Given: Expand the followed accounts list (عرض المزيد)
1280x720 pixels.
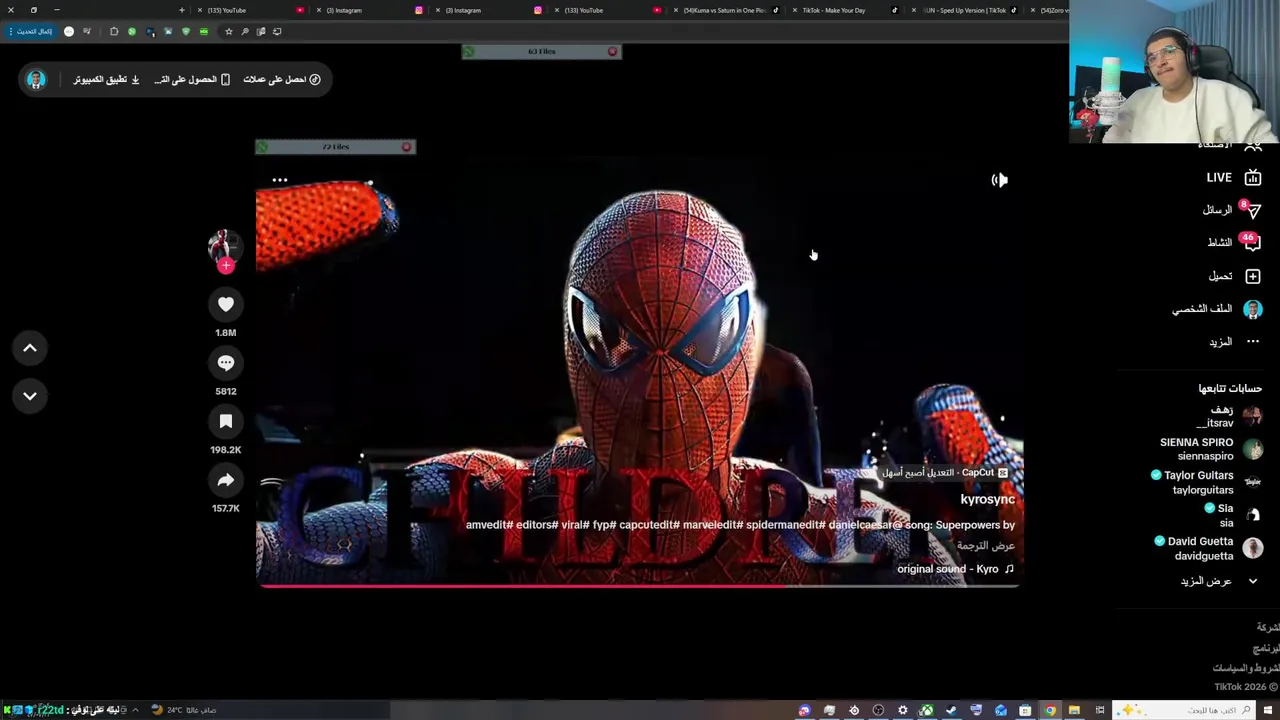Looking at the screenshot, I should (x=1218, y=581).
